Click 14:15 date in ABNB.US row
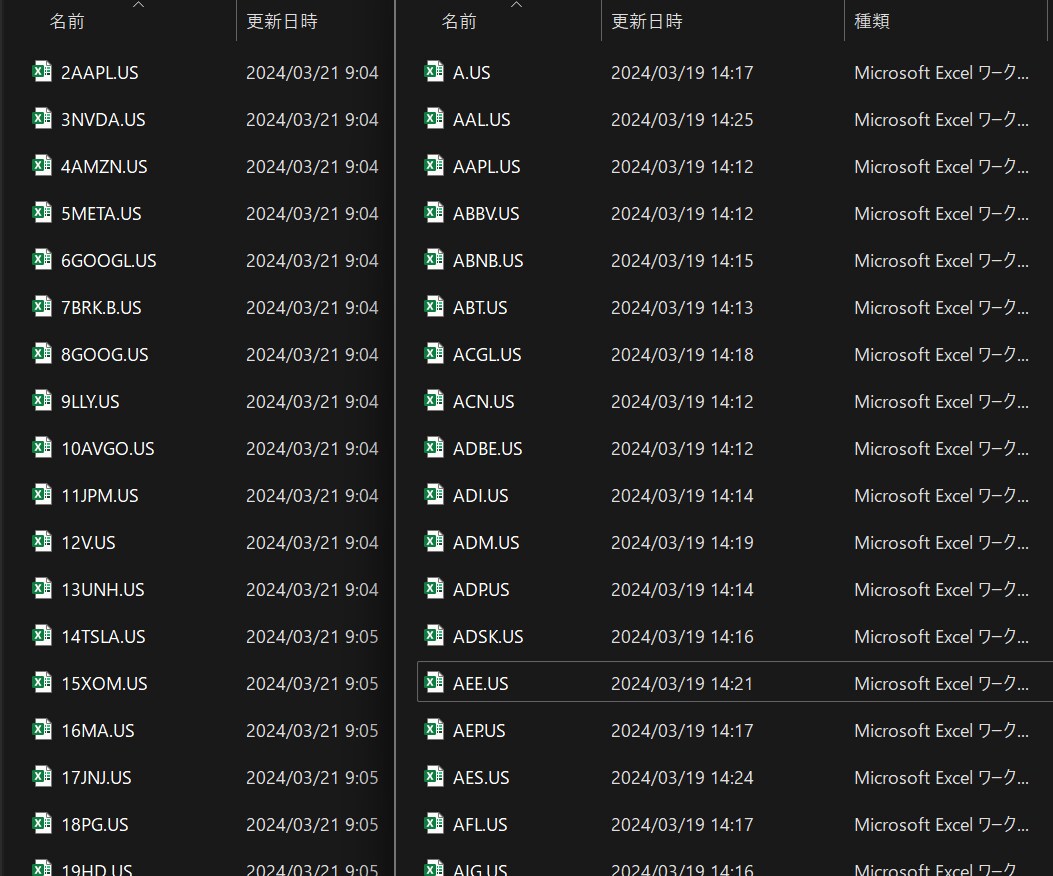1053x876 pixels. click(x=682, y=261)
